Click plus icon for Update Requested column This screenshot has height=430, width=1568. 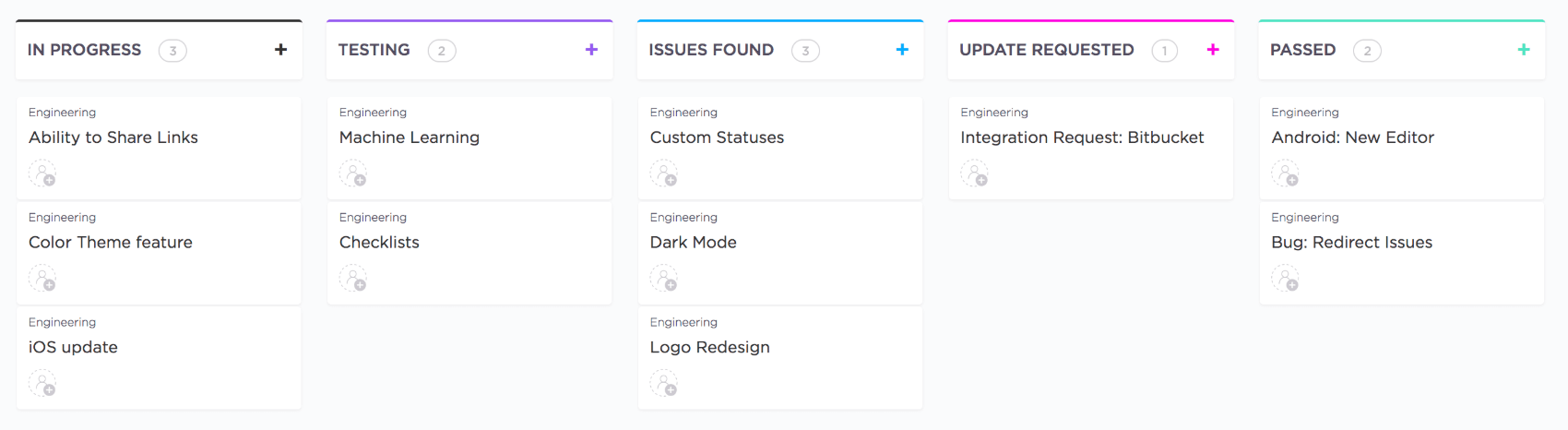pos(1213,50)
